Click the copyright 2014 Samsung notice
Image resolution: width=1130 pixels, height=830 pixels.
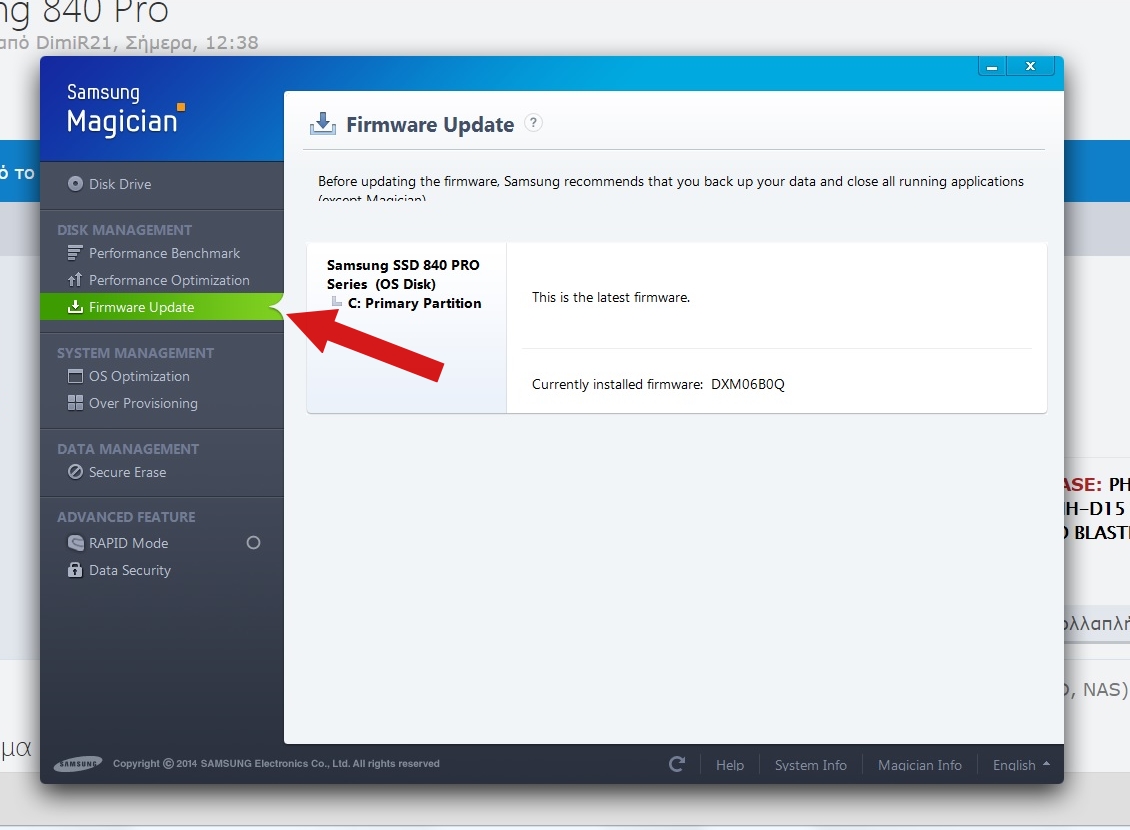click(276, 764)
